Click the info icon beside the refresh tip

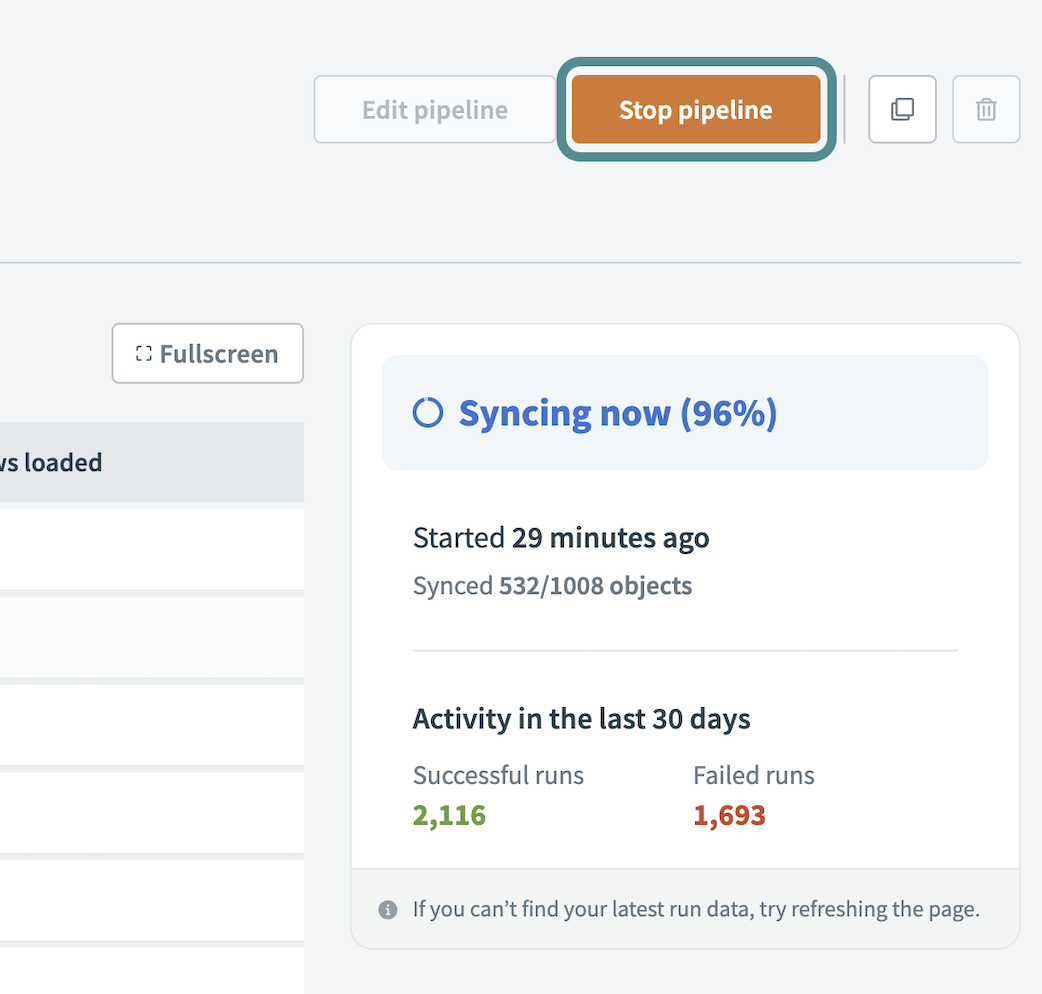(x=388, y=909)
